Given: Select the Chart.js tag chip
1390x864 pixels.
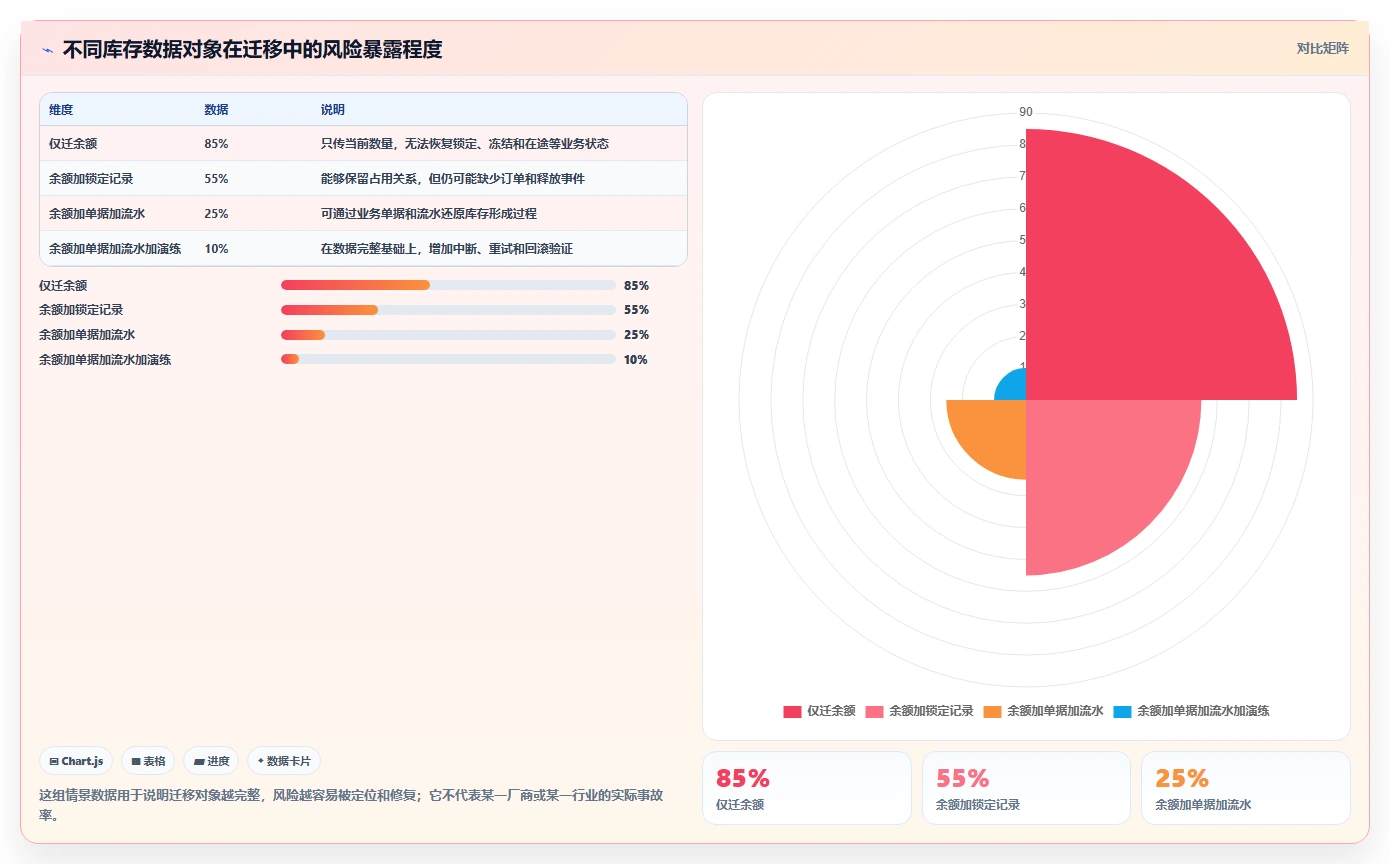Looking at the screenshot, I should (77, 761).
